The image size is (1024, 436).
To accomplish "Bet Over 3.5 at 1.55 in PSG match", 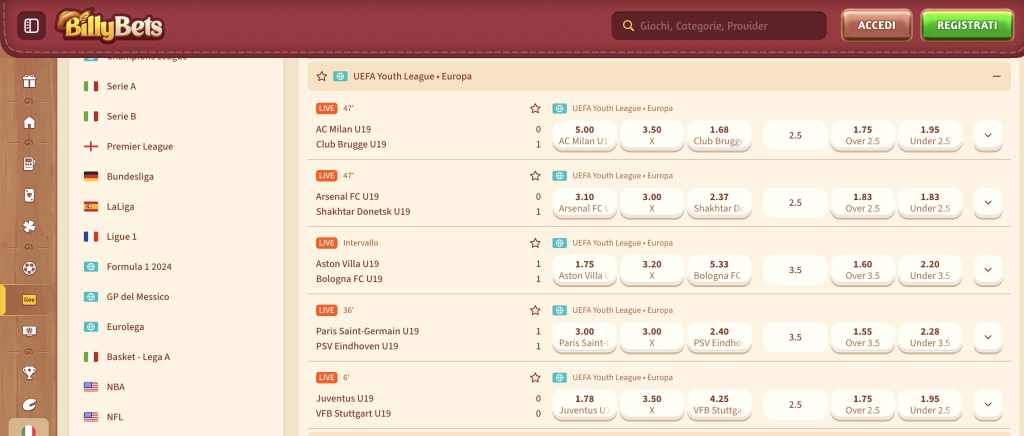I will click(x=862, y=337).
